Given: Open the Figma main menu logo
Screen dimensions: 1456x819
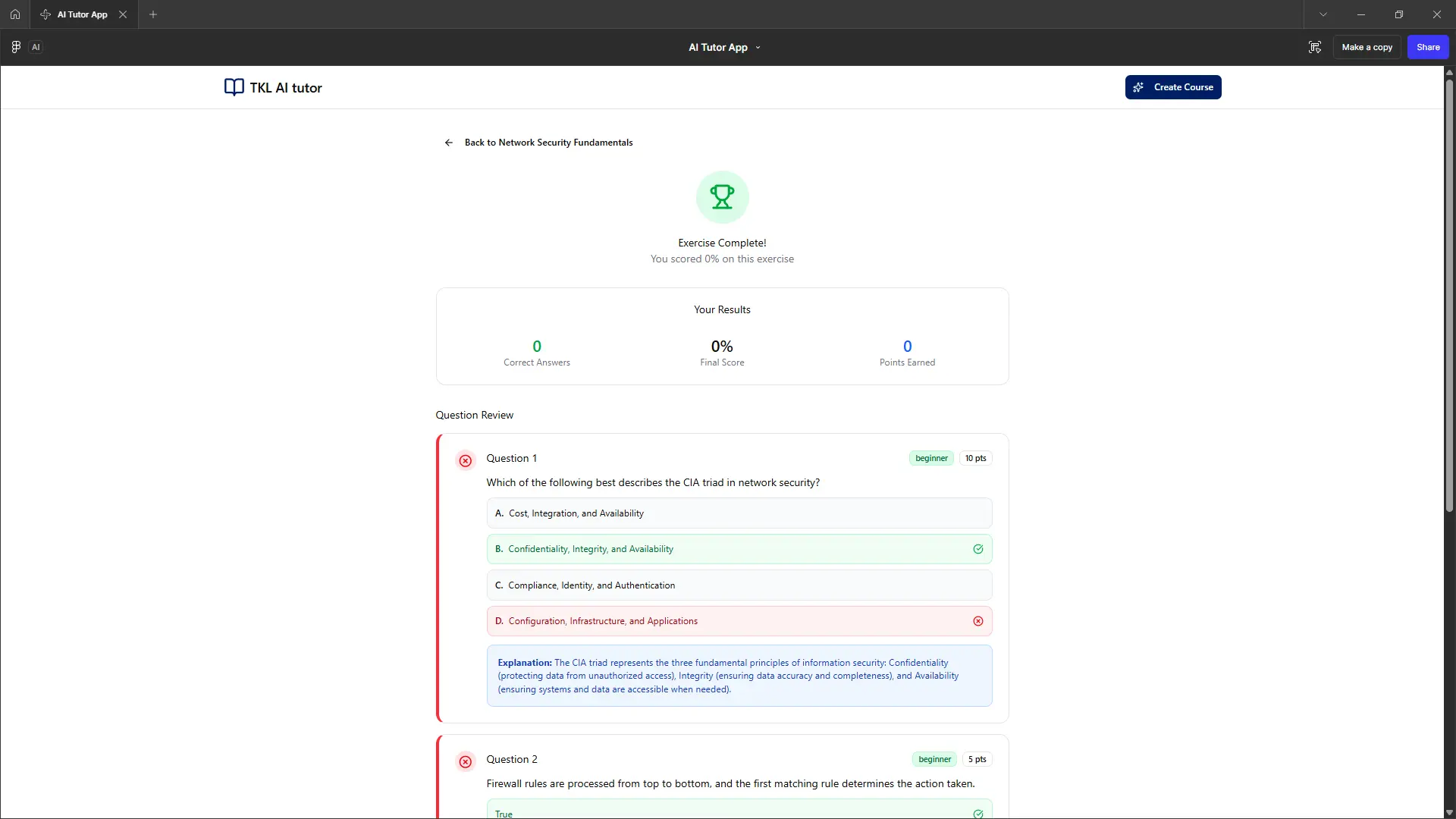Looking at the screenshot, I should click(16, 47).
